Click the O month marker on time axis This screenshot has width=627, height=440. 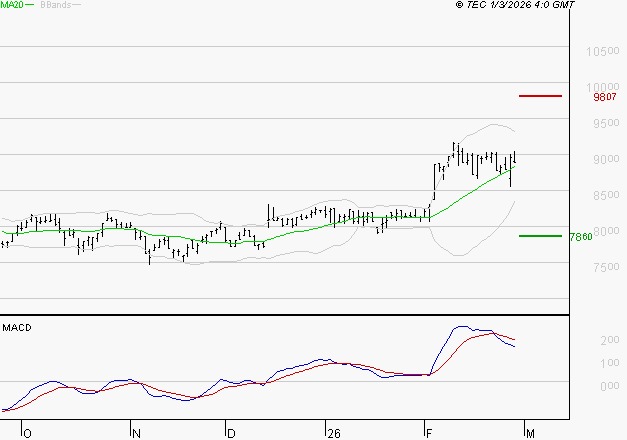27,434
